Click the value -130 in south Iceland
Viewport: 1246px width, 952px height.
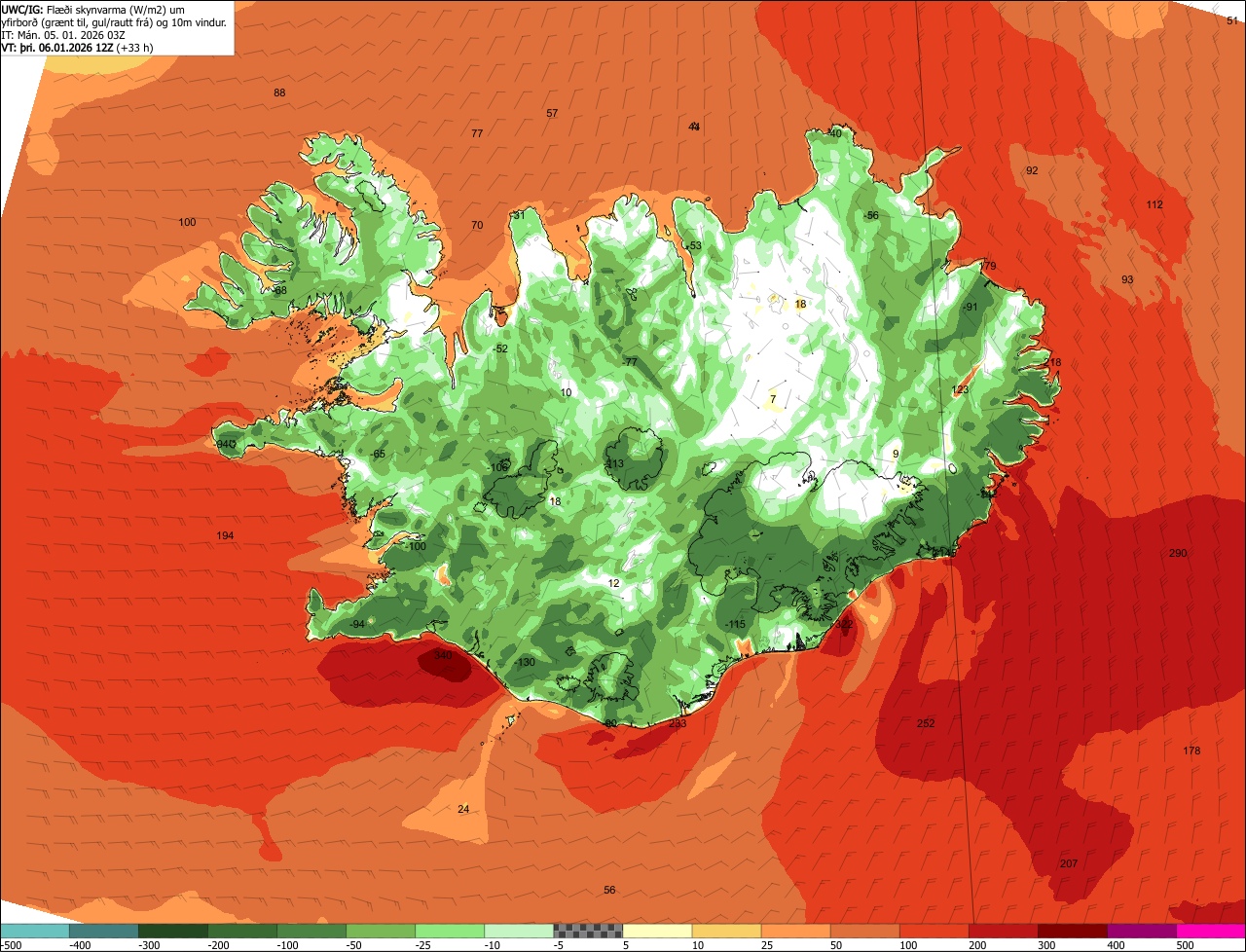click(x=526, y=663)
